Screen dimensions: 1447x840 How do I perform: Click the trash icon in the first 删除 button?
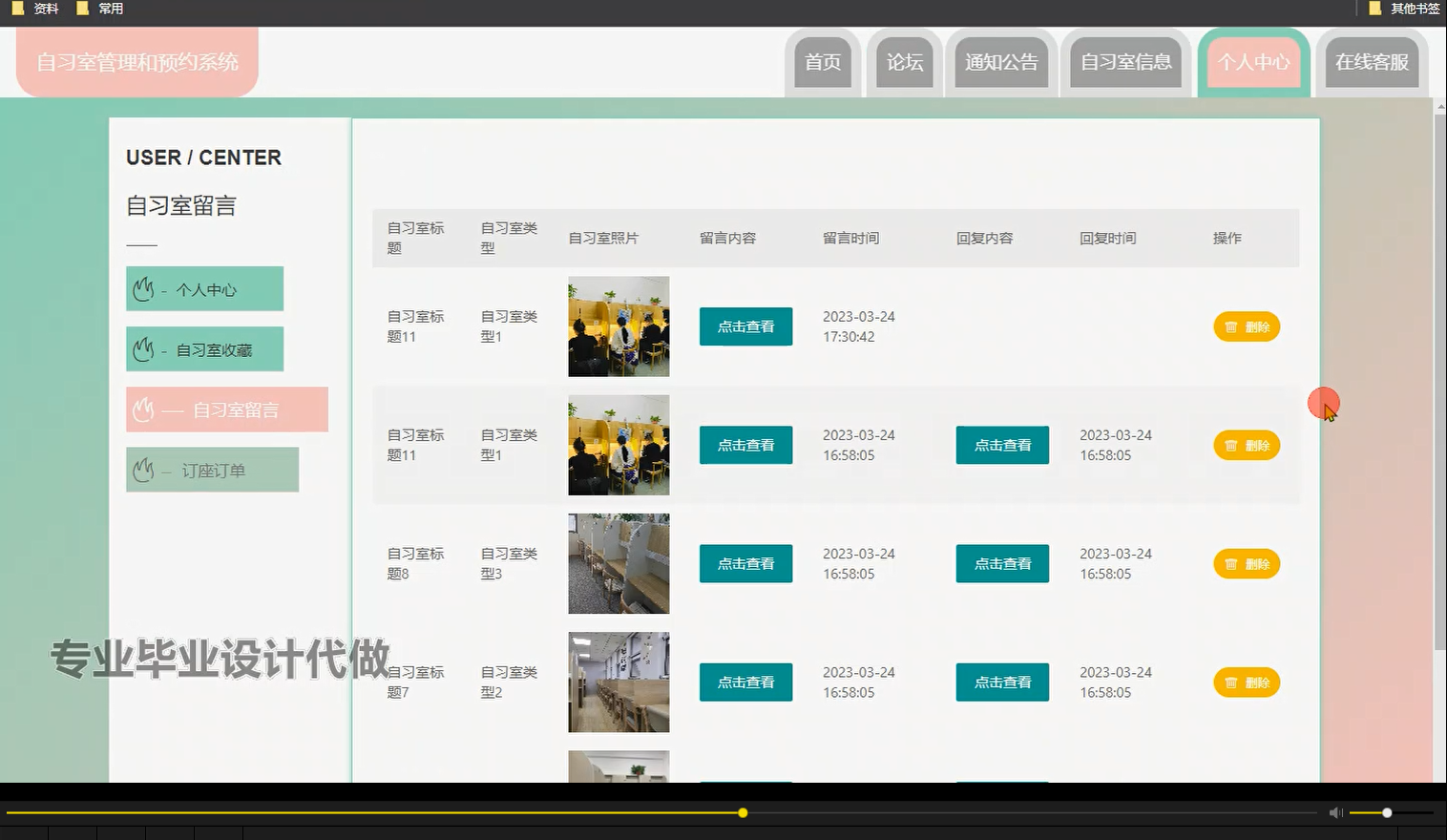point(1231,326)
